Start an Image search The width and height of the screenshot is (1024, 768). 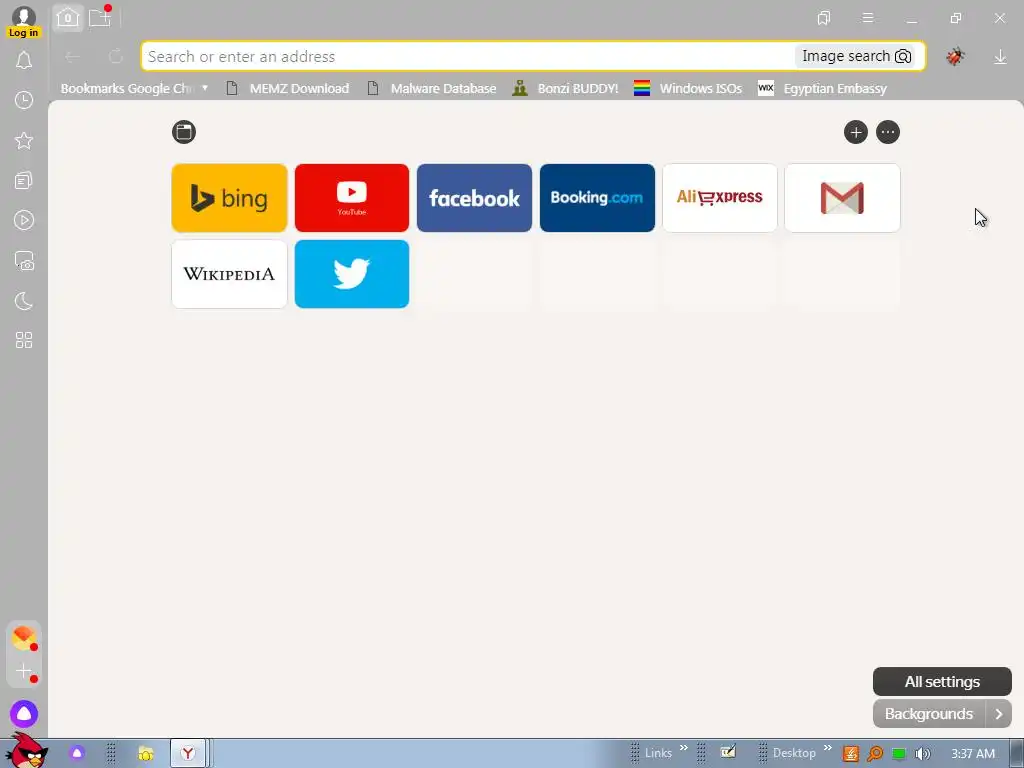pyautogui.click(x=856, y=56)
